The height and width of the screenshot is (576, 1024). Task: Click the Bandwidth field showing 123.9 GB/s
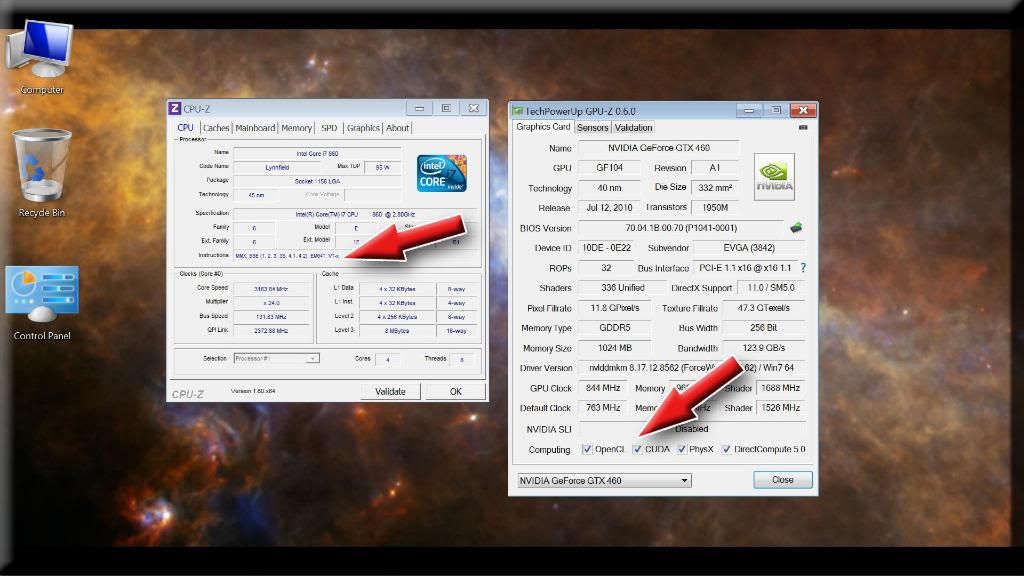point(763,348)
